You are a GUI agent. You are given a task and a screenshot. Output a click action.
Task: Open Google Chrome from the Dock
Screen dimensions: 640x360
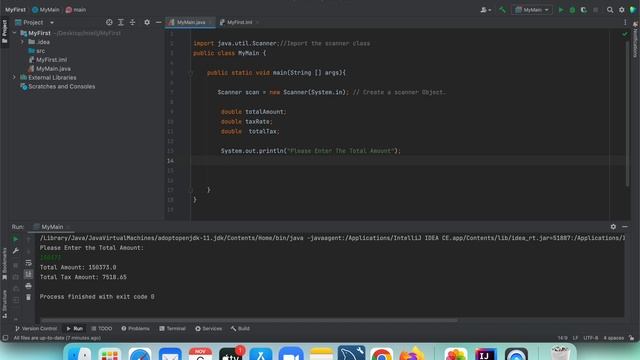[382, 354]
